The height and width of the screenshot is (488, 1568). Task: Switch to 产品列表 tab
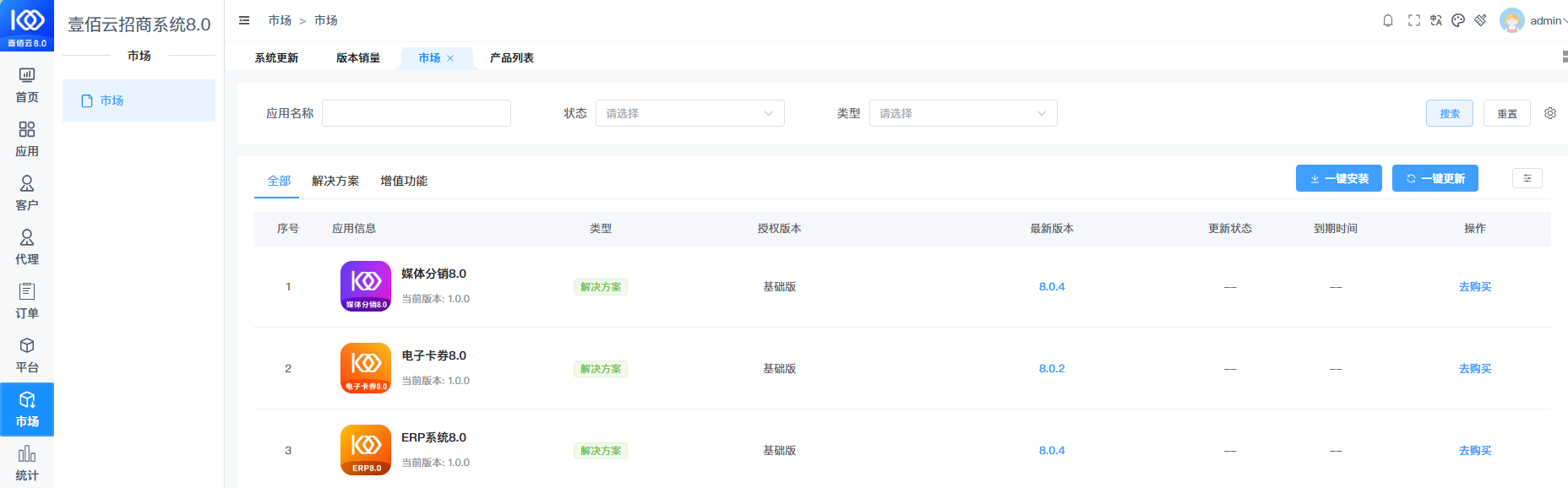coord(512,58)
